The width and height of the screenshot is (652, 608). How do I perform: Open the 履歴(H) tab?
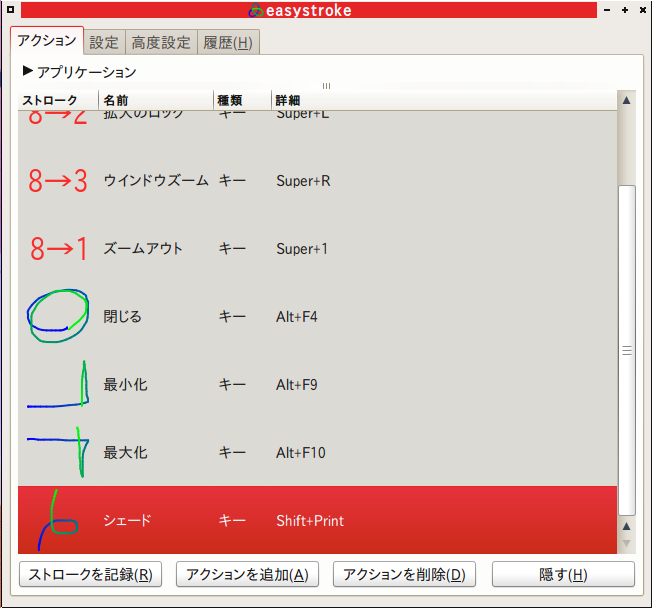[x=228, y=42]
